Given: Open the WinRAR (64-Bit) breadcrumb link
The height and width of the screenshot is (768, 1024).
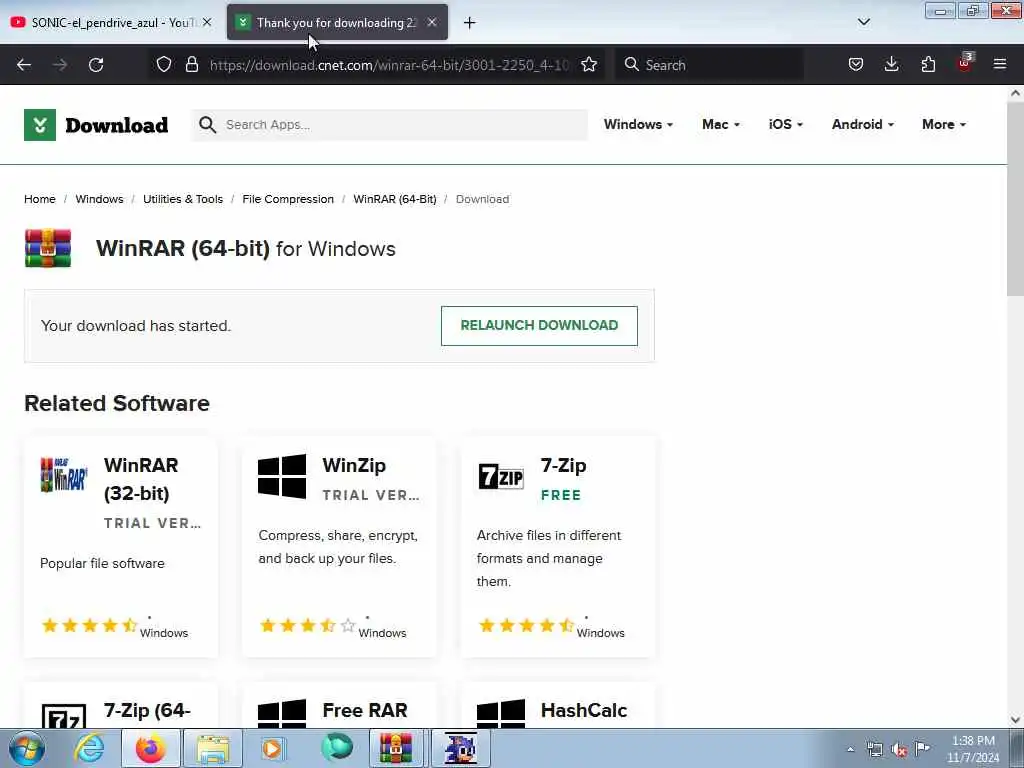Looking at the screenshot, I should (395, 199).
